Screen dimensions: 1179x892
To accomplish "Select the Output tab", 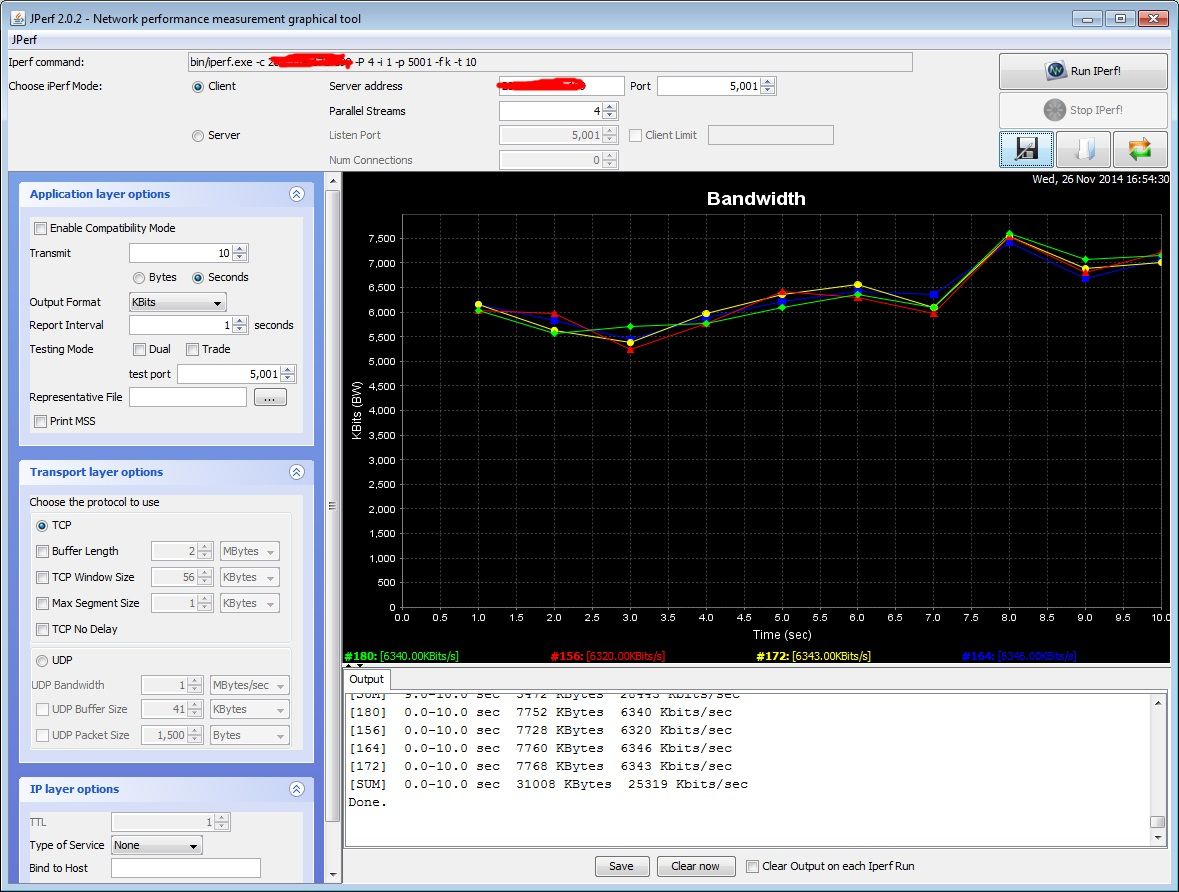I will tap(366, 679).
